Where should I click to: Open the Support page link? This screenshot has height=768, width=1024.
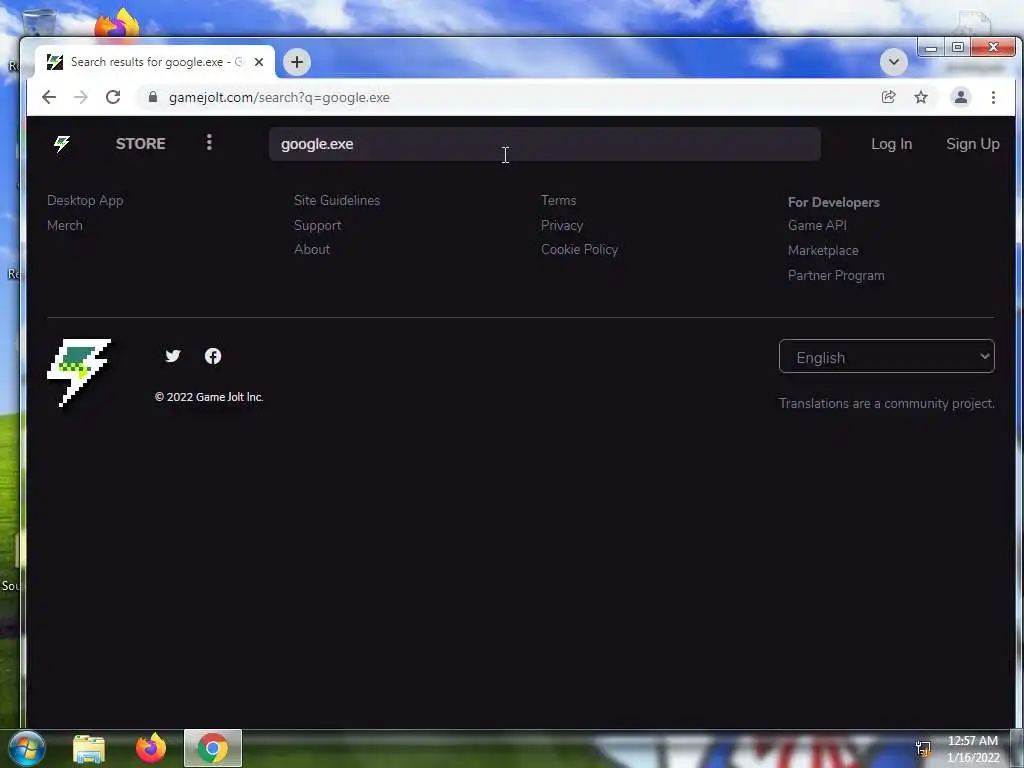pos(317,225)
